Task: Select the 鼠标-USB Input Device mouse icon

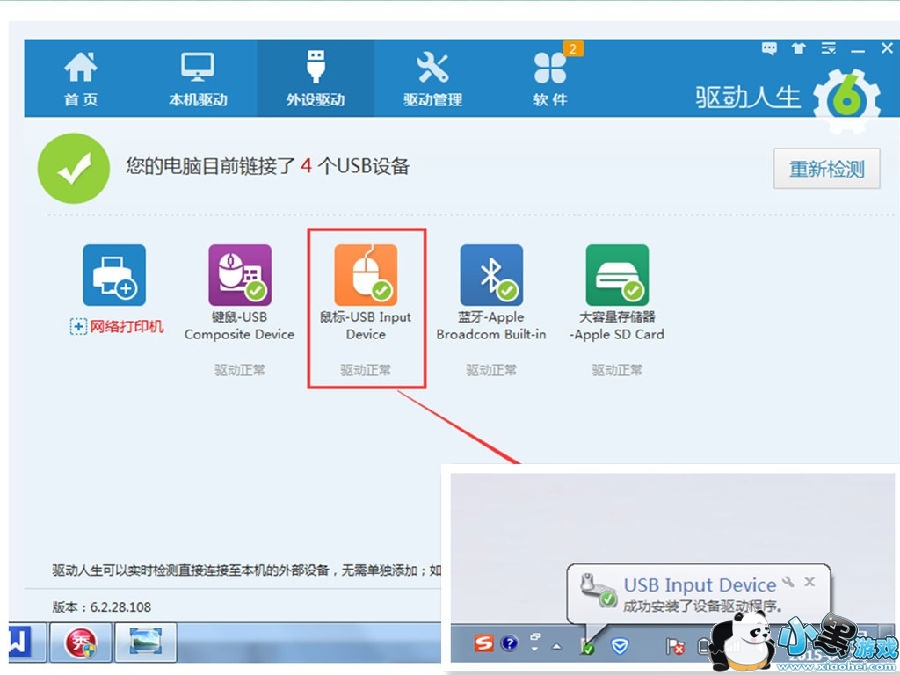Action: (x=366, y=275)
